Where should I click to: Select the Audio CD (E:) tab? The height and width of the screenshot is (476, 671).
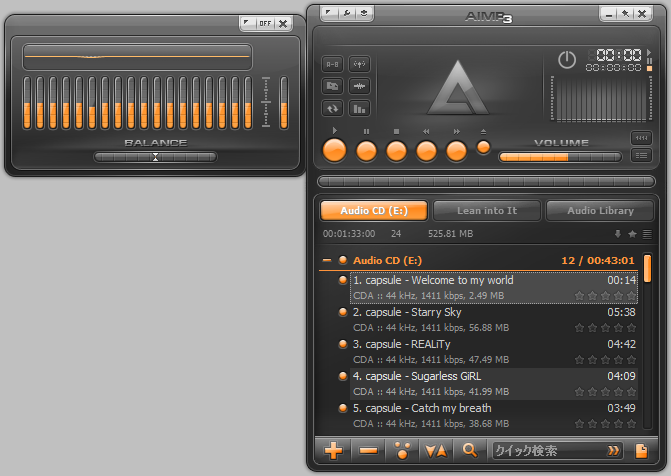pyautogui.click(x=374, y=211)
